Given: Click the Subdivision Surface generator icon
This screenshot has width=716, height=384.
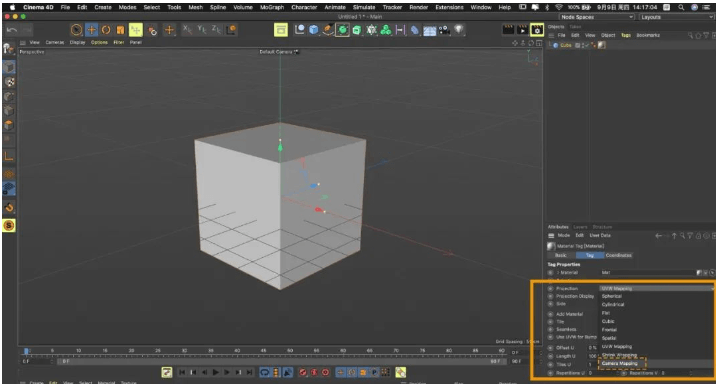Looking at the screenshot, I should [x=342, y=30].
